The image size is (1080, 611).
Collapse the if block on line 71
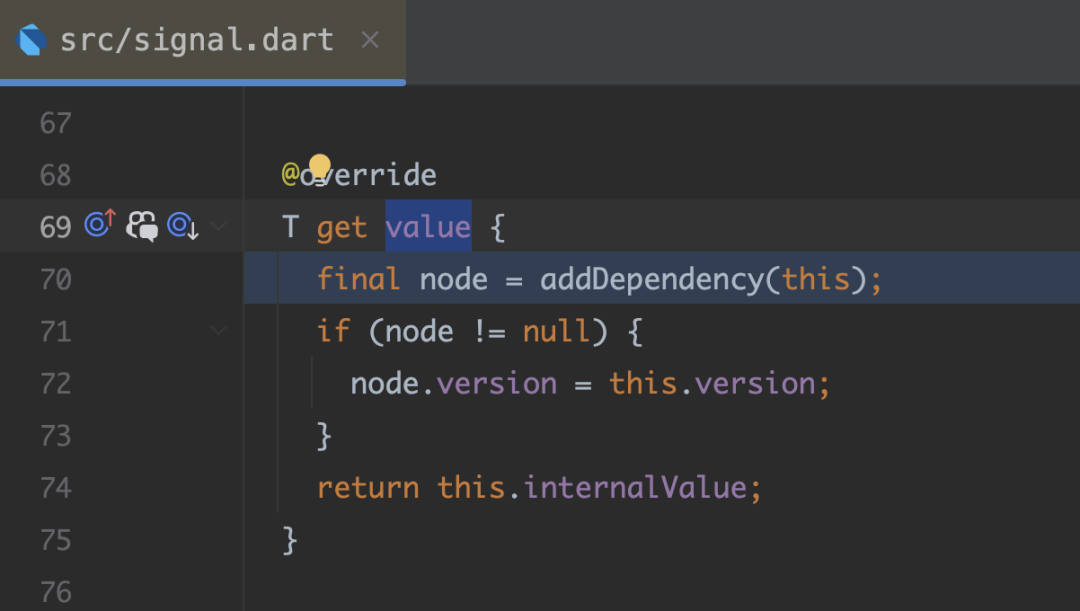pyautogui.click(x=219, y=331)
